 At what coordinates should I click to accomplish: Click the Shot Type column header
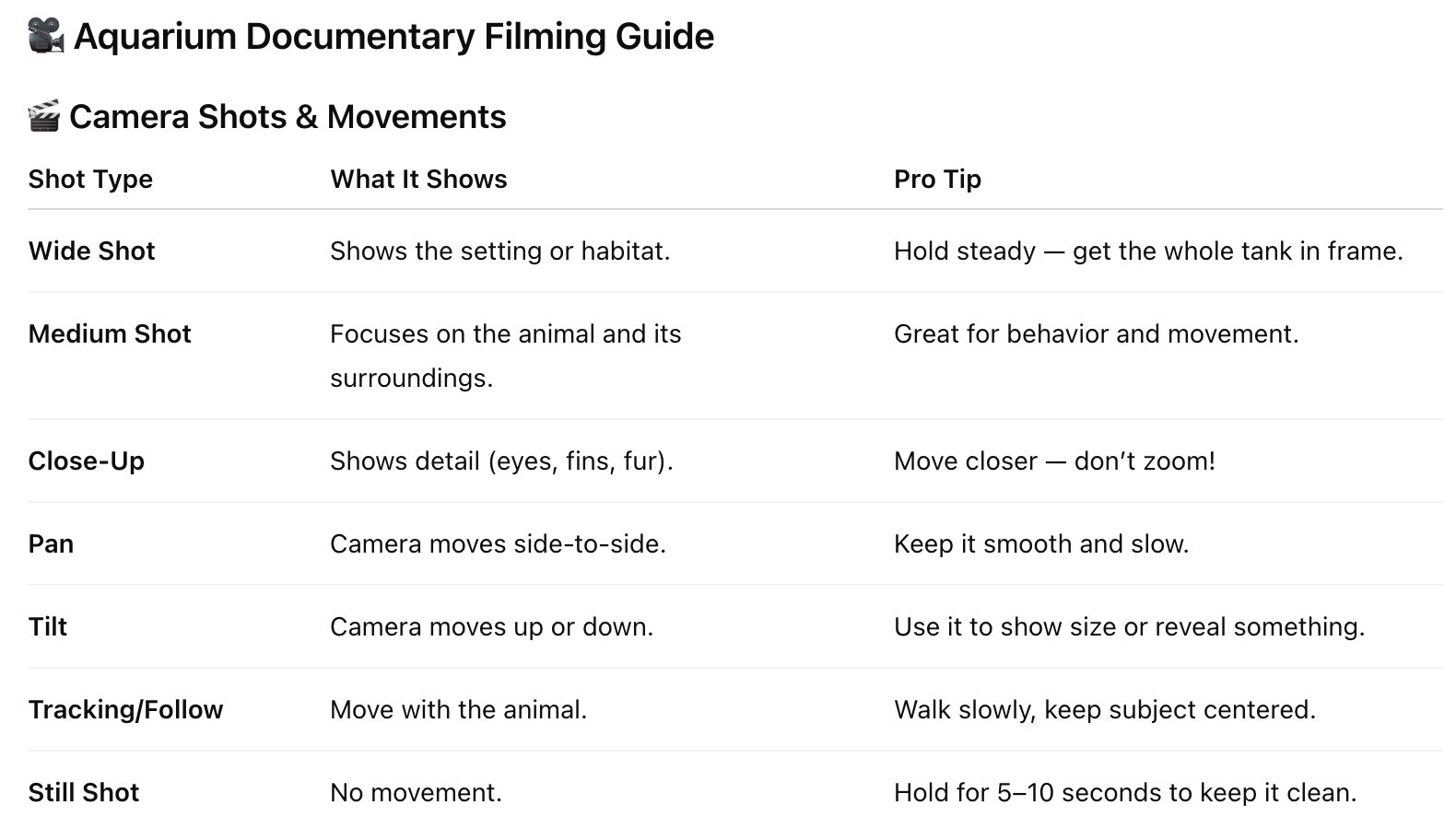[x=90, y=179]
